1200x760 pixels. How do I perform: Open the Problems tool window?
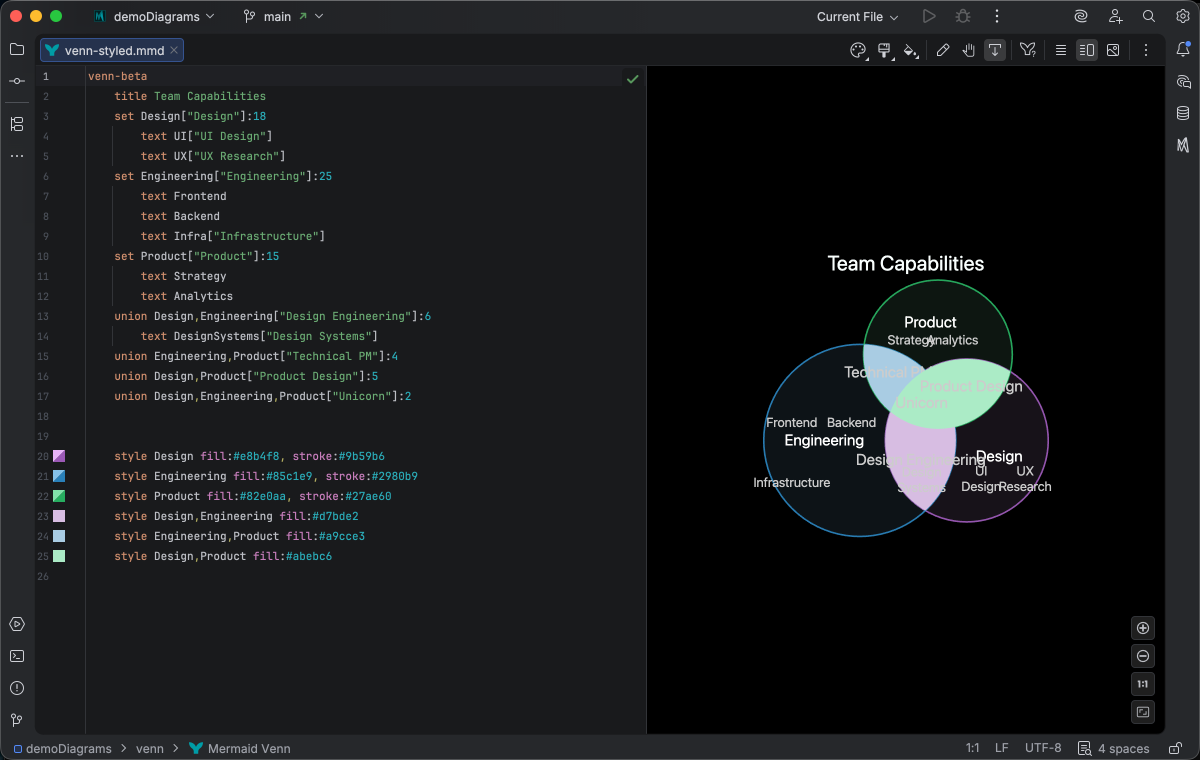click(x=17, y=688)
